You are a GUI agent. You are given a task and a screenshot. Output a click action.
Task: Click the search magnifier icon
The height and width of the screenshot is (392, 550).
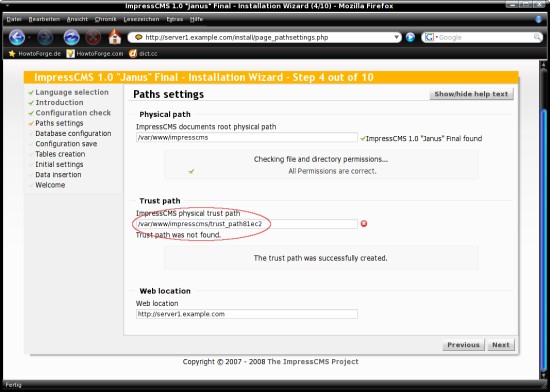(x=537, y=37)
